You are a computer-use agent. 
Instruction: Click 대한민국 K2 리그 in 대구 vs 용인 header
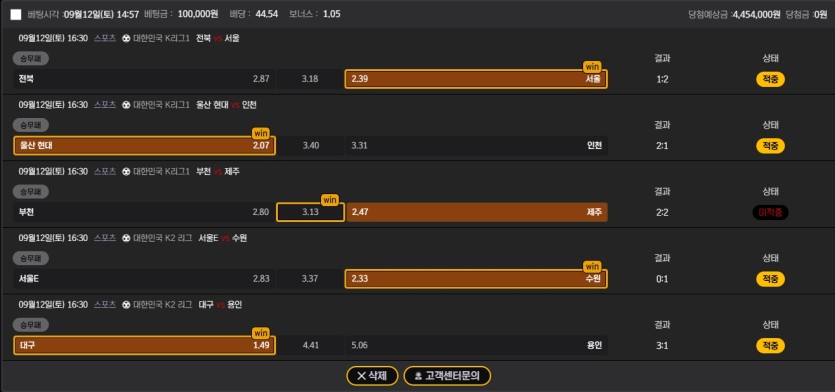pyautogui.click(x=162, y=305)
